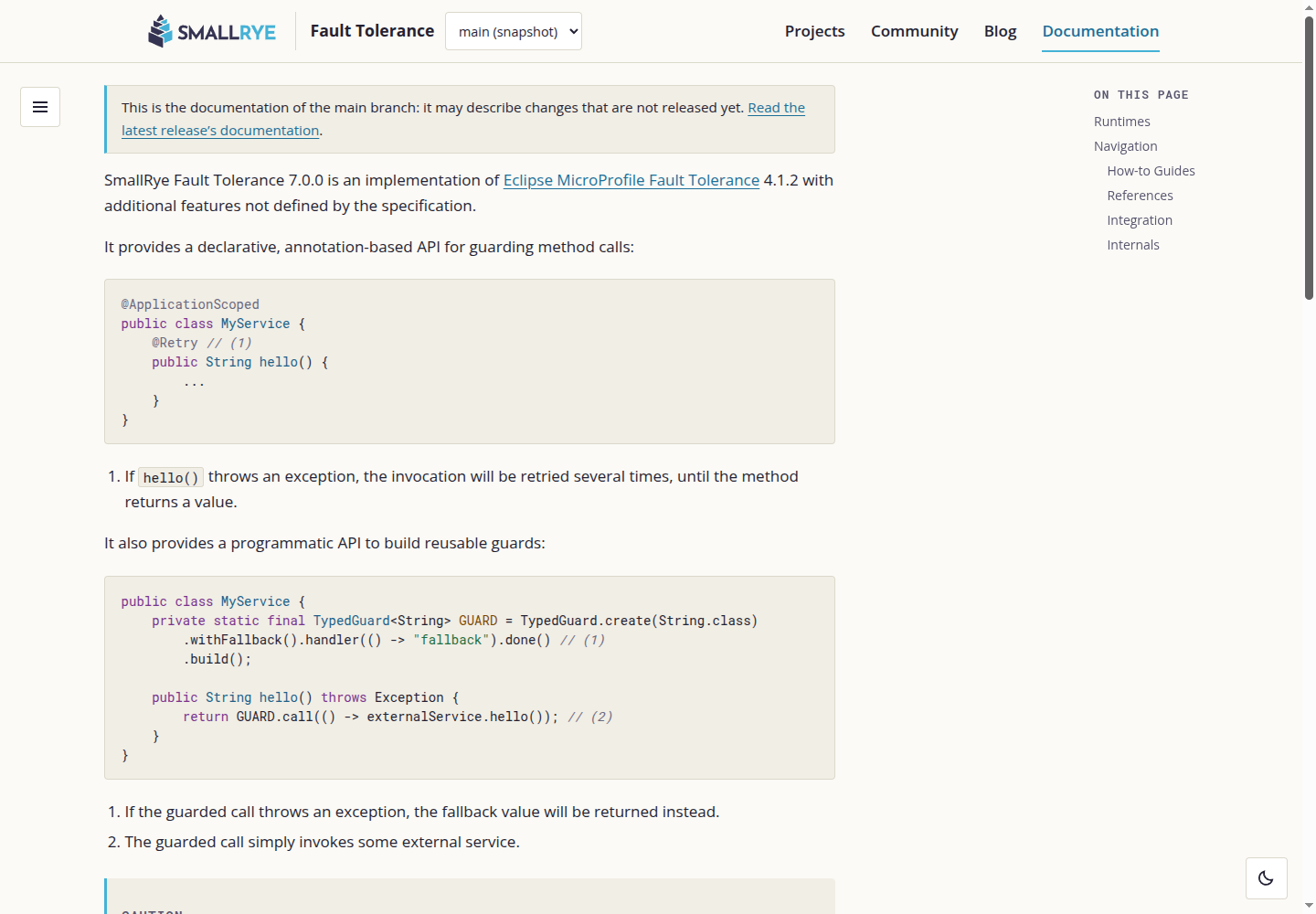Viewport: 1316px width, 914px height.
Task: Go to How-to Guides in outline
Action: [1151, 171]
